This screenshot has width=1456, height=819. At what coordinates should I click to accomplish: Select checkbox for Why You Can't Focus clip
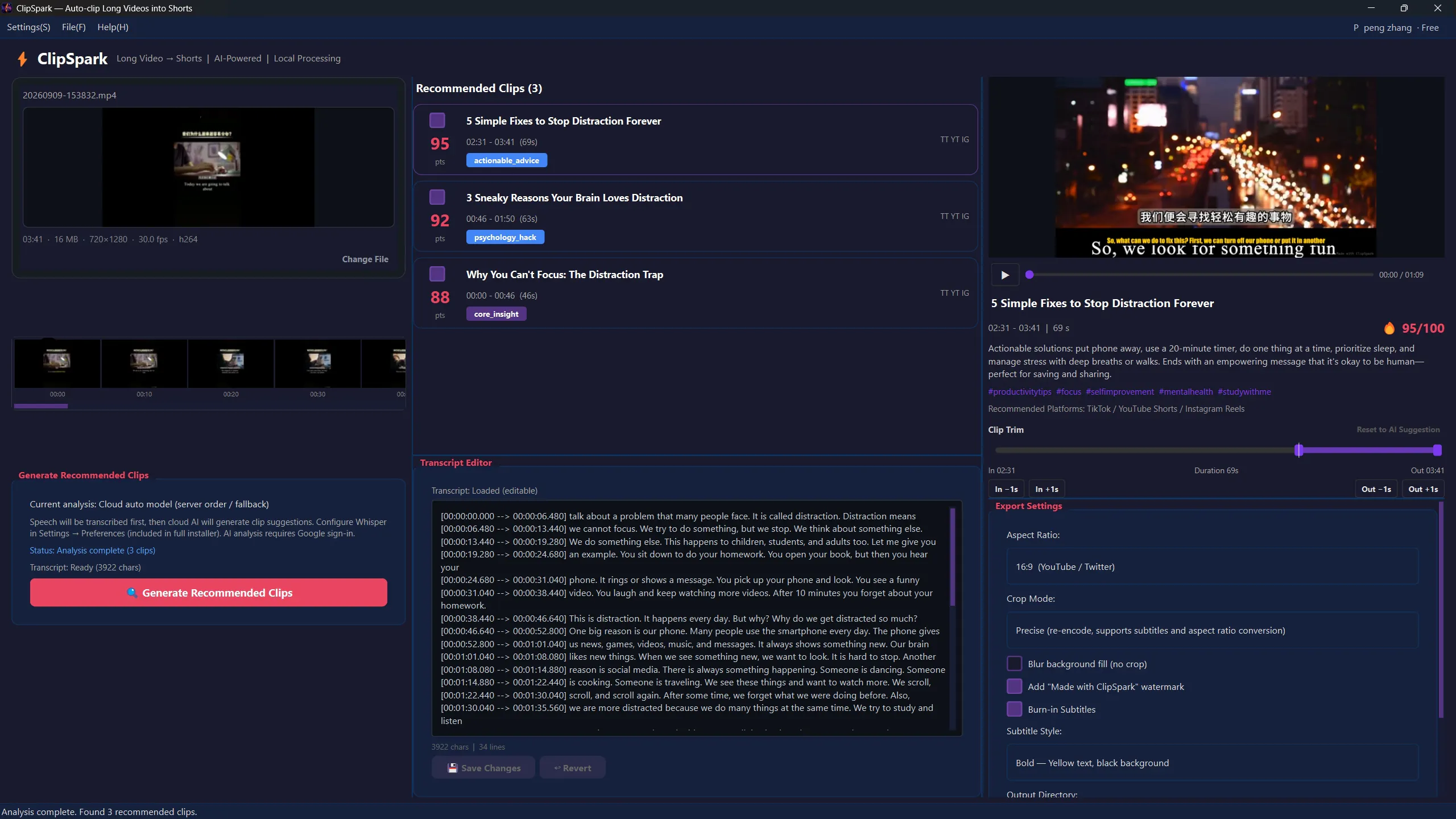(x=437, y=274)
